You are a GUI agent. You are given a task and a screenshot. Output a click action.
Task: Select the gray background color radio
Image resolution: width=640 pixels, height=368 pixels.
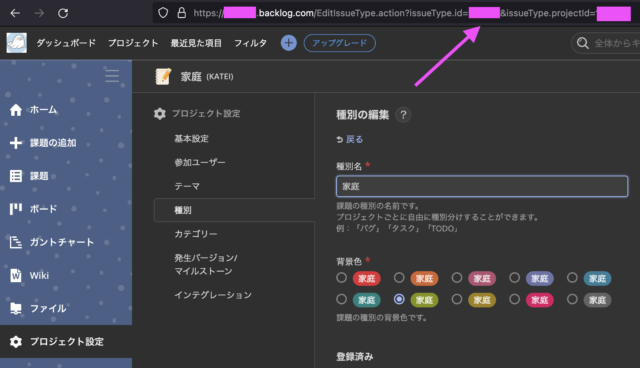tap(572, 299)
